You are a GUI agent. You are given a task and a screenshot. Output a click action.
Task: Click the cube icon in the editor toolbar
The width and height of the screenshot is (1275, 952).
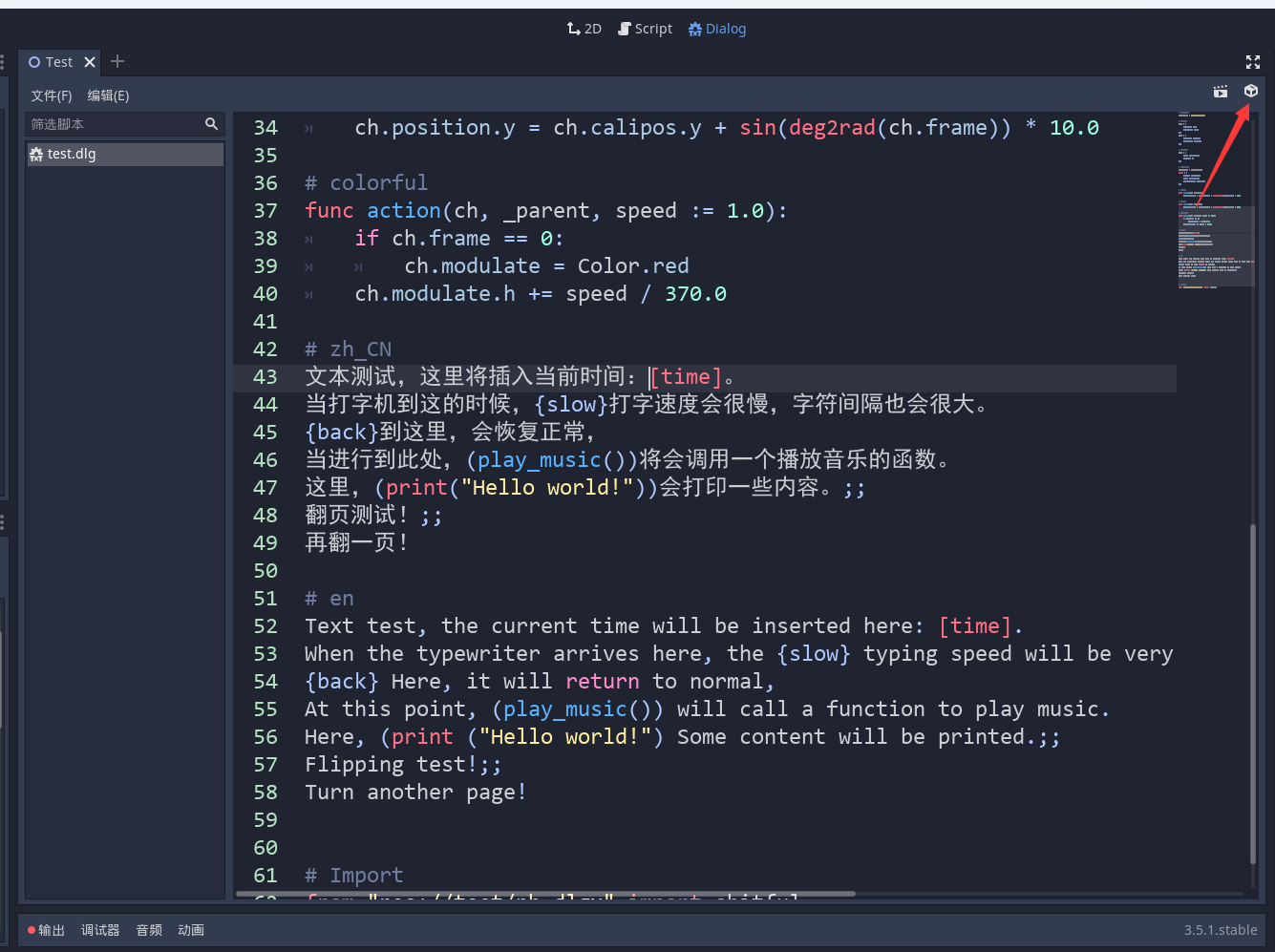point(1250,91)
